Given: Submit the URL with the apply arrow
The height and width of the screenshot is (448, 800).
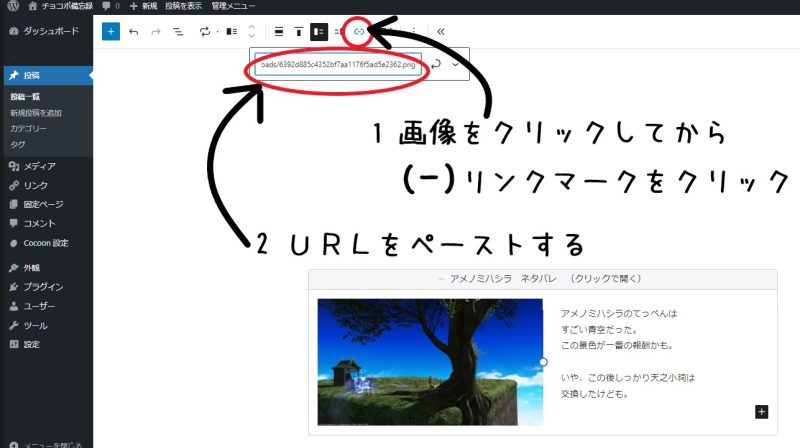Looking at the screenshot, I should pyautogui.click(x=437, y=64).
